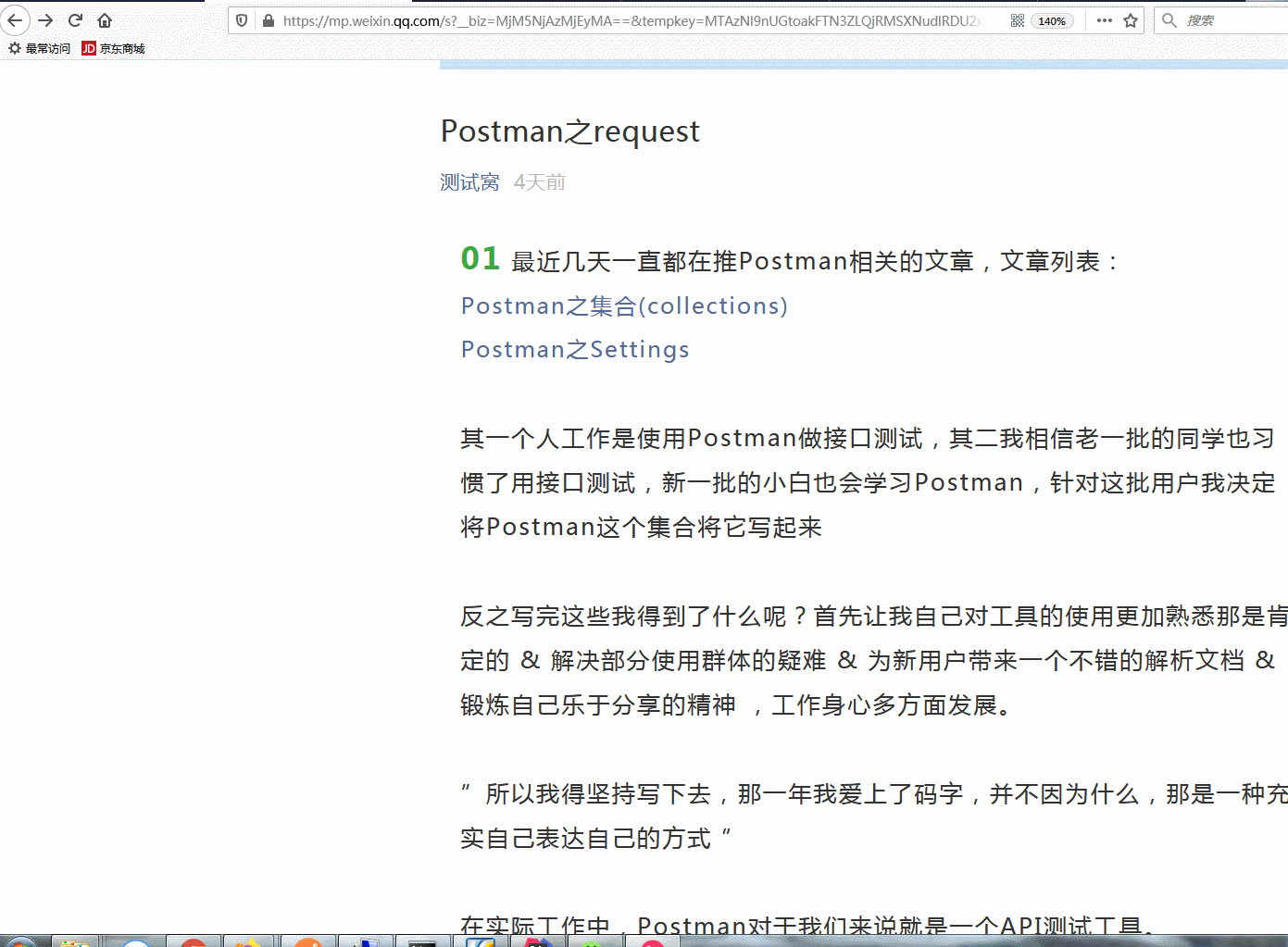Click the 4天前 publish date text

[x=540, y=182]
